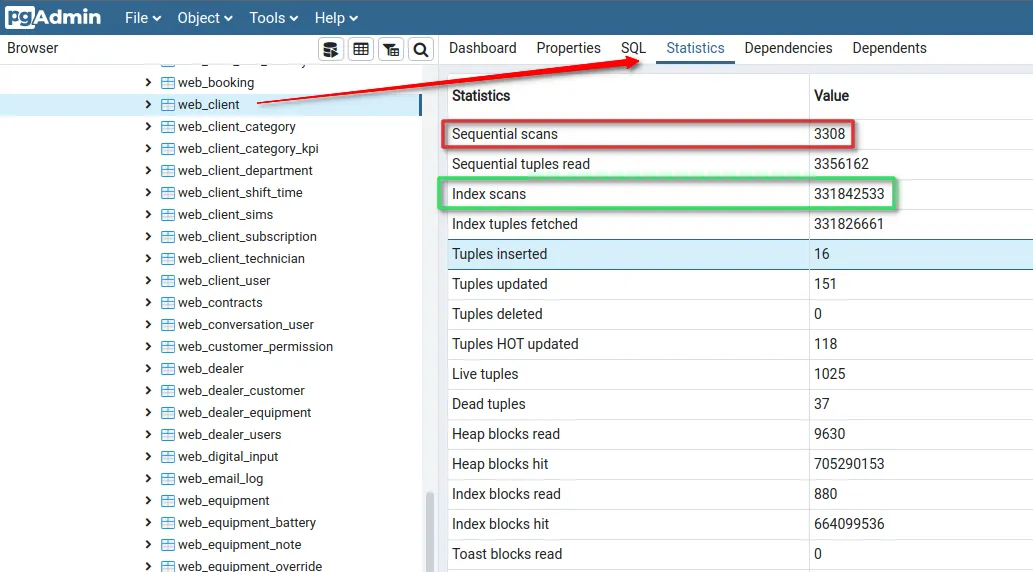Open the Dependencies tab
Screen dimensions: 1033x572
pyautogui.click(x=789, y=48)
